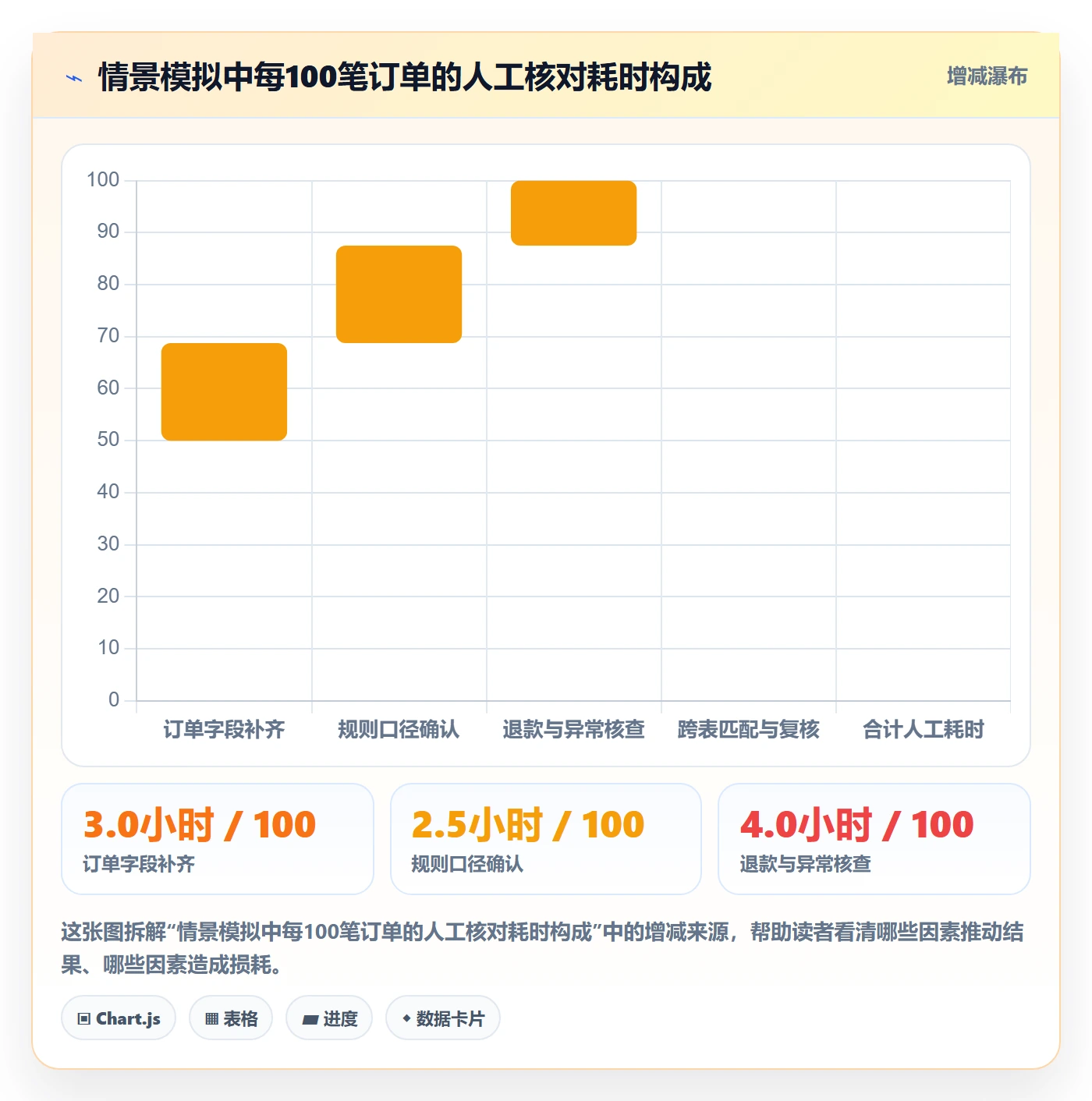Screen dimensions: 1092x1101
Task: Click the 表格 tag chip
Action: coord(231,1018)
